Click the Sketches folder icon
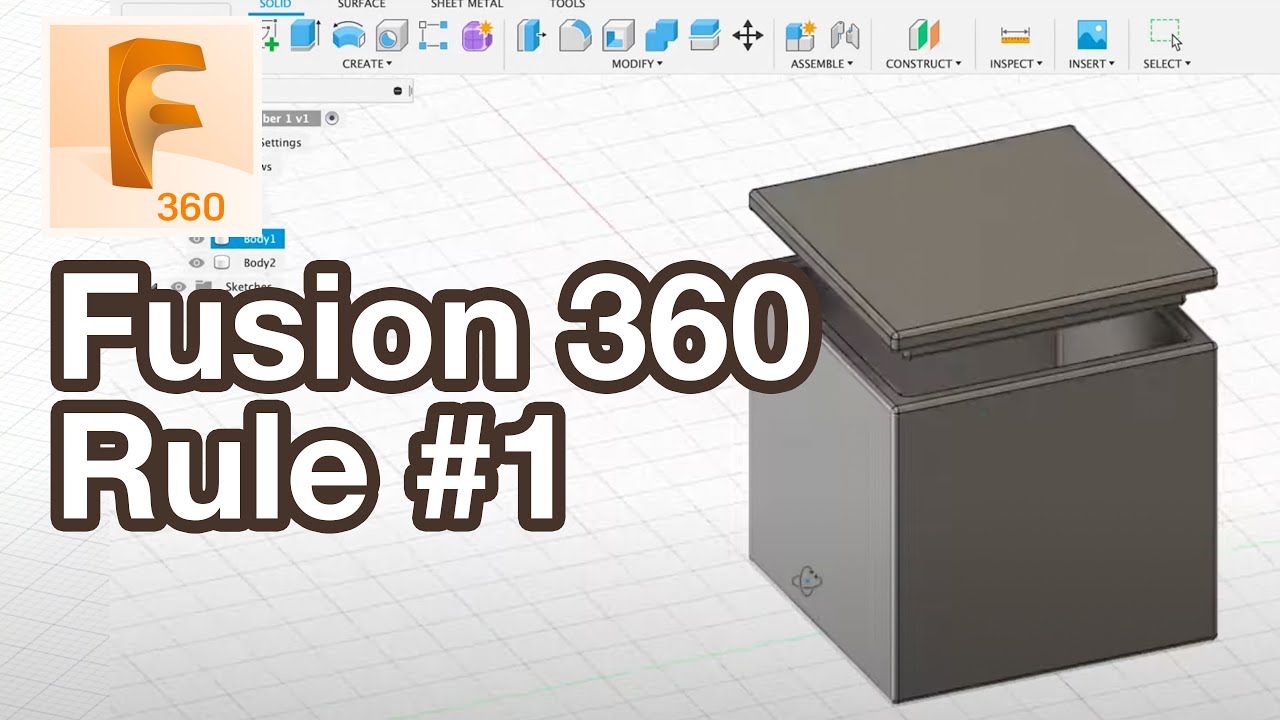 pyautogui.click(x=203, y=288)
